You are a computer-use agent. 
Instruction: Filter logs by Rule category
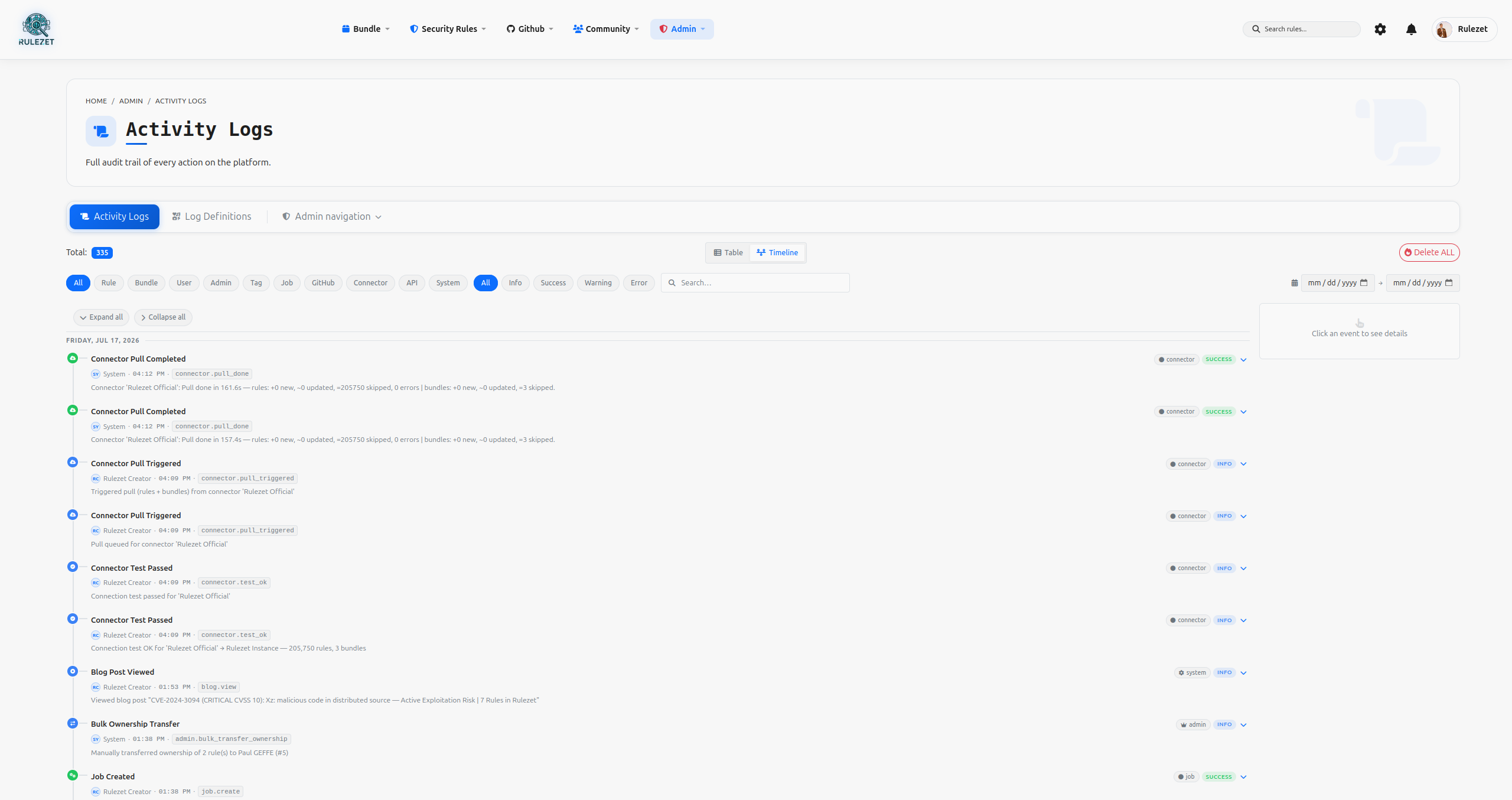109,283
